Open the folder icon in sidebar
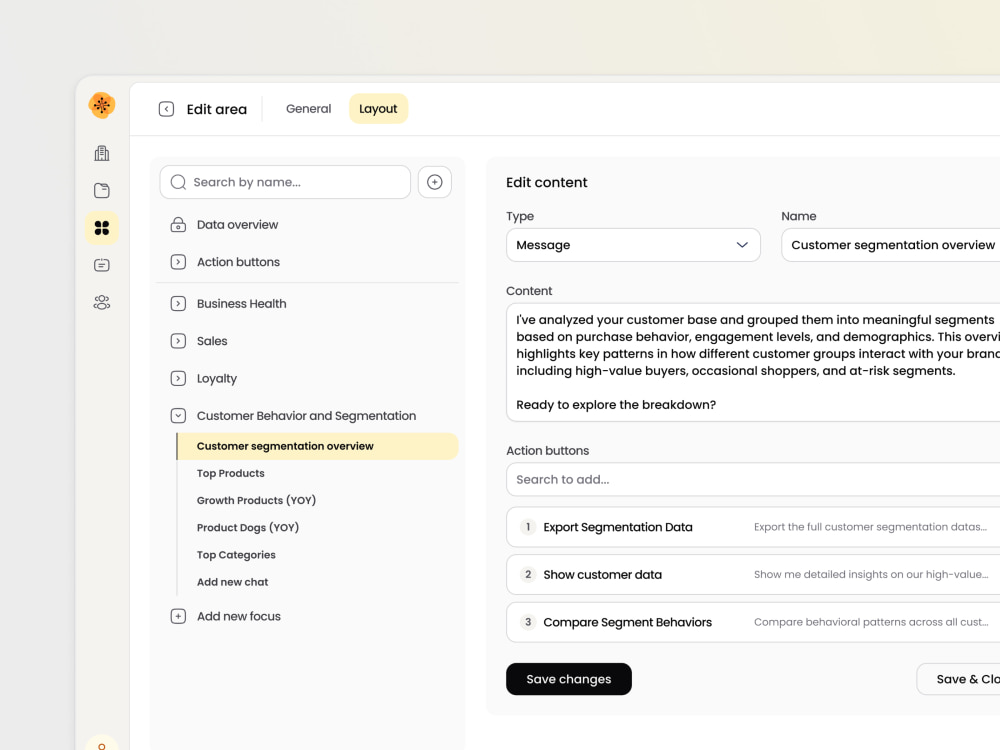Screen dimensions: 1000x750 point(101,190)
